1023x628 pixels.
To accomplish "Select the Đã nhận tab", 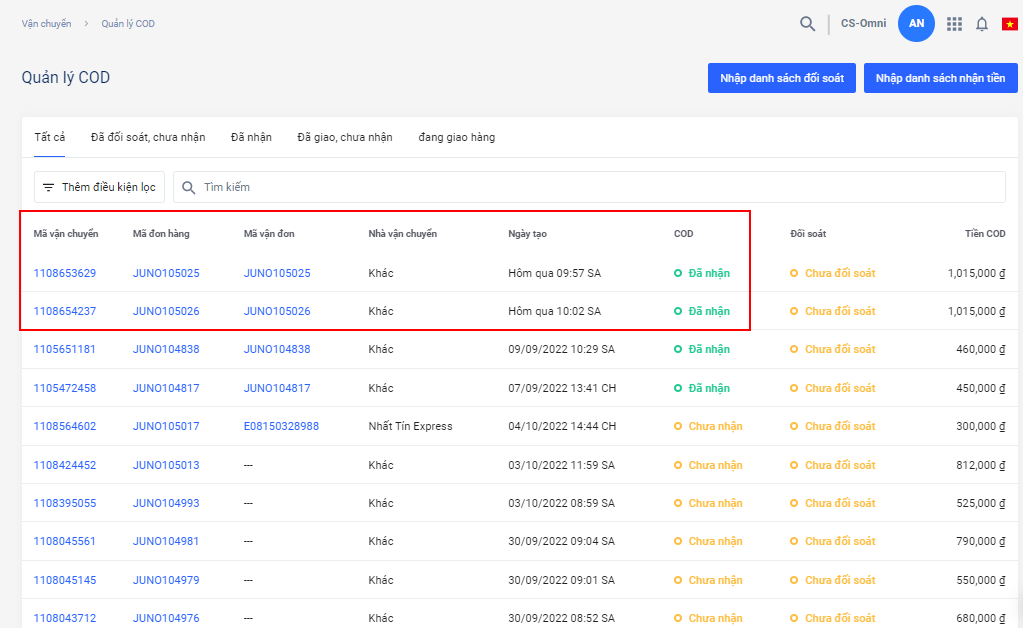I will (251, 137).
